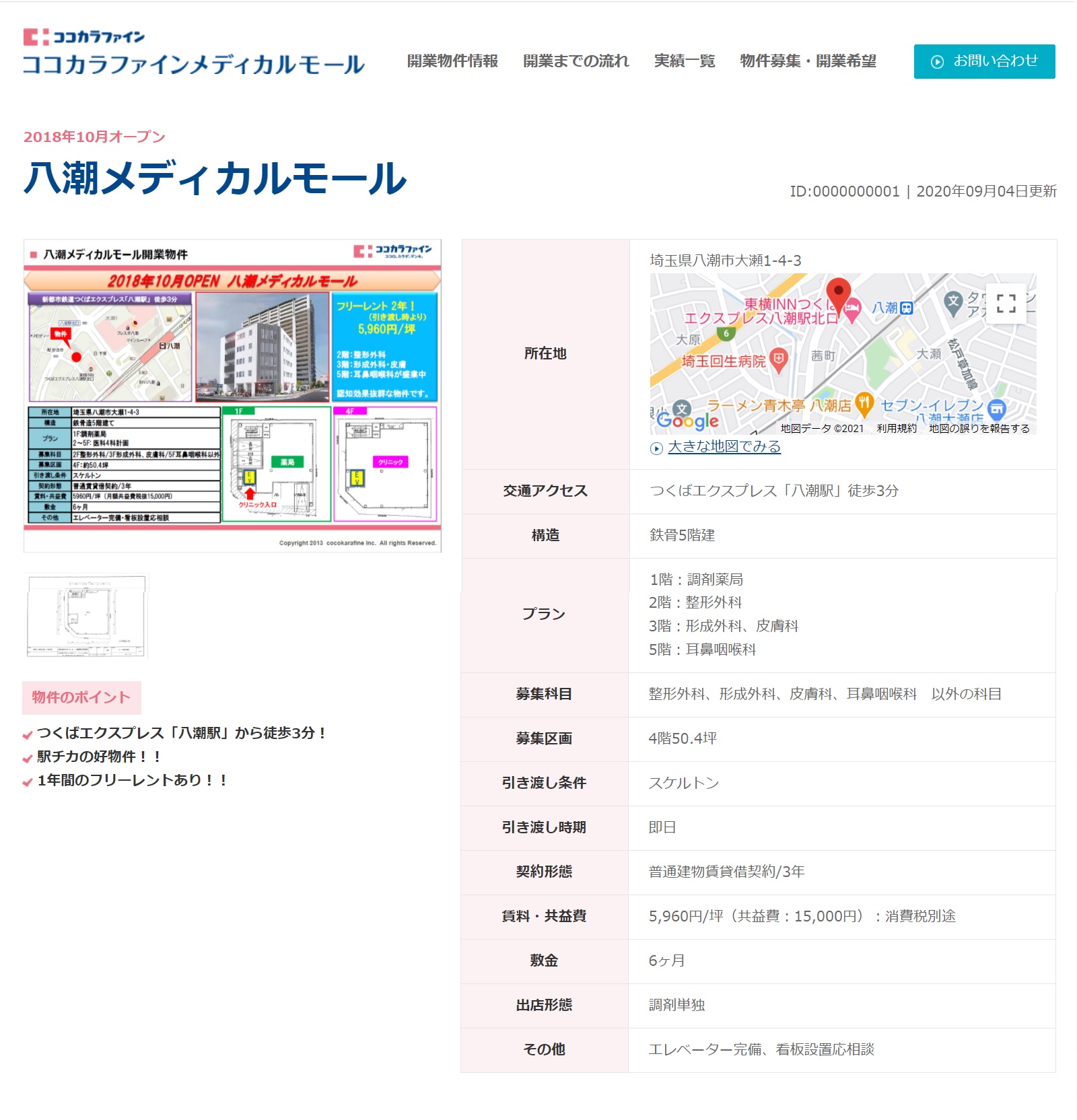Click the Google logo on map

click(688, 421)
